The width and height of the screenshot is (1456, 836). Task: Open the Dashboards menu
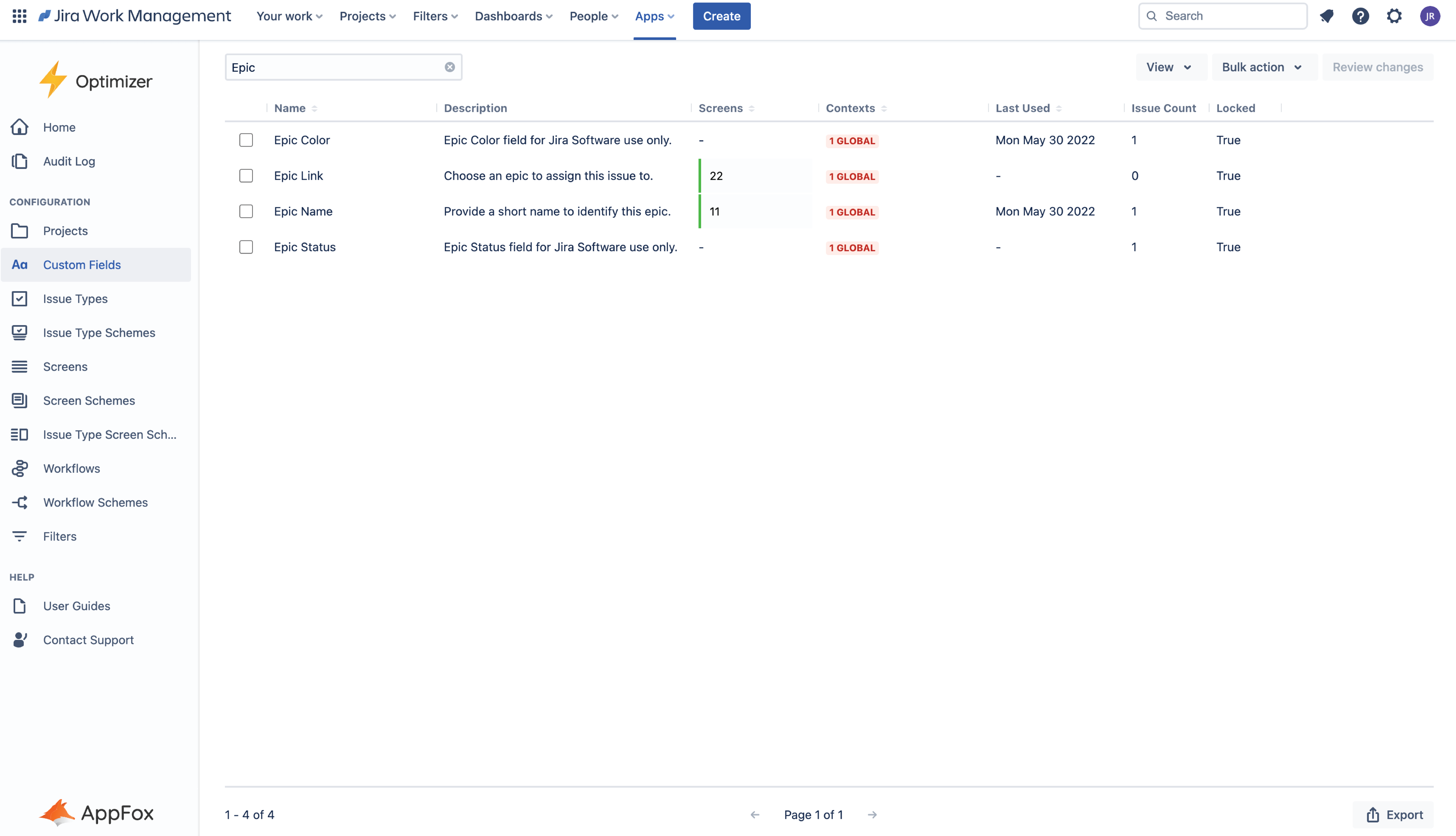point(513,16)
